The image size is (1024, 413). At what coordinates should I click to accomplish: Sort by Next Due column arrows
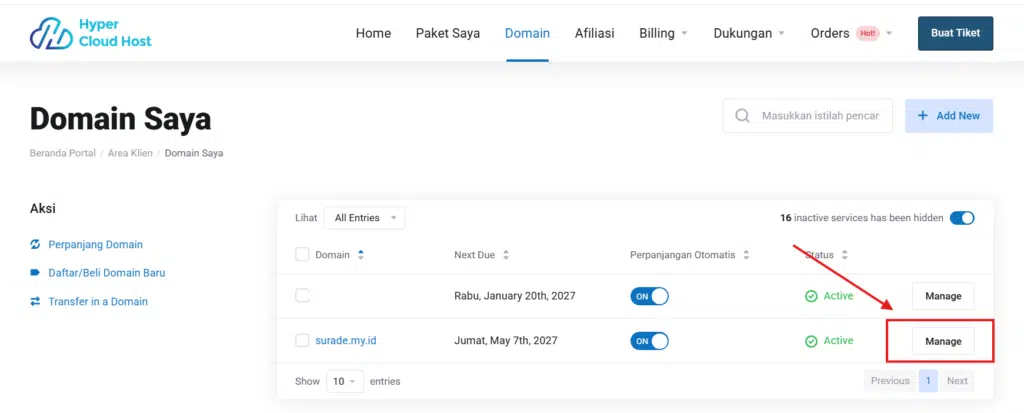(505, 255)
